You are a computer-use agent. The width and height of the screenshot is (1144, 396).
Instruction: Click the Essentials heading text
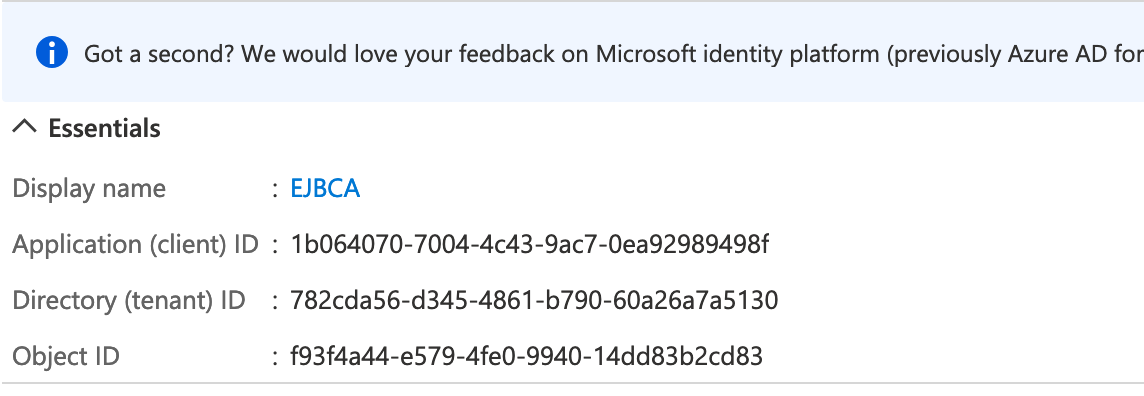pyautogui.click(x=104, y=128)
